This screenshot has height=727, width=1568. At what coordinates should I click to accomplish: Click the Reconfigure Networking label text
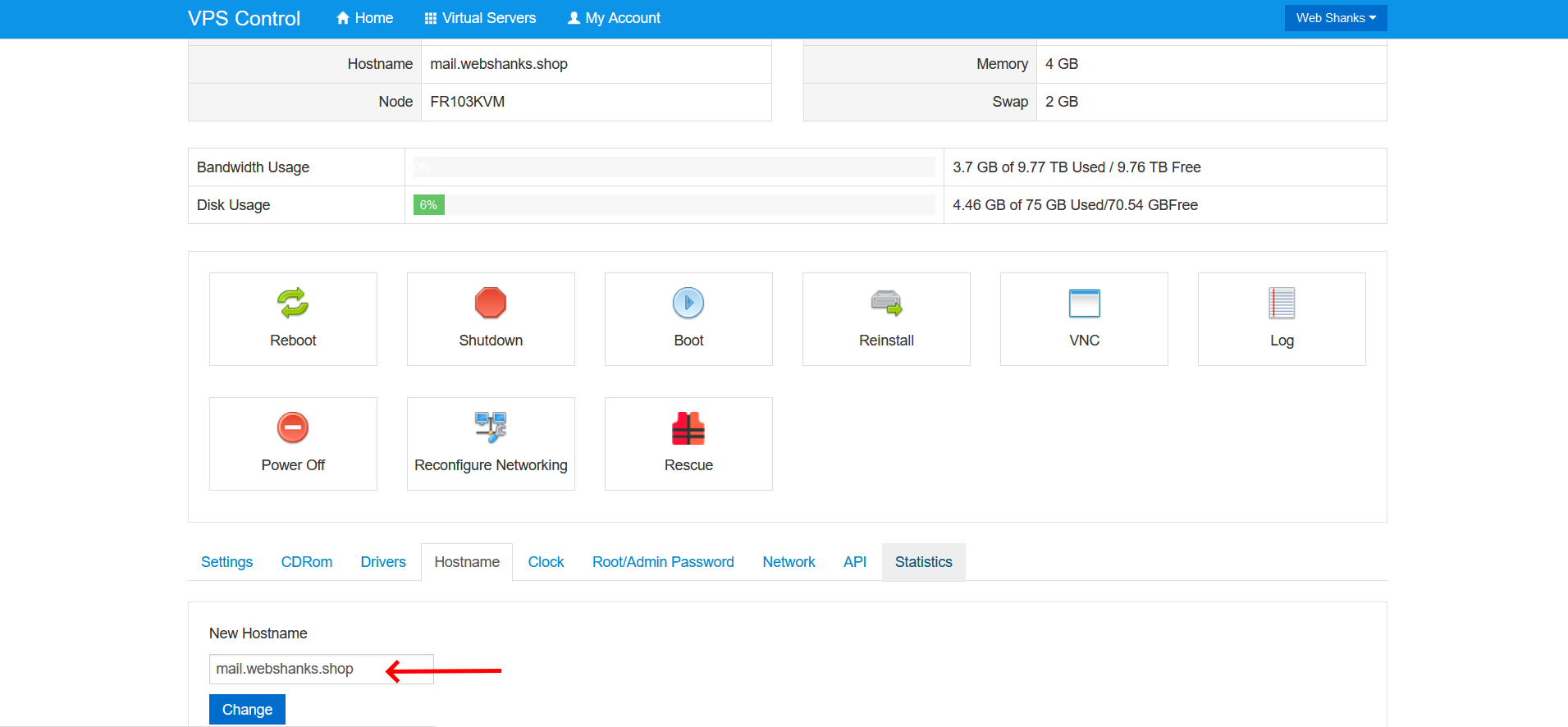tap(491, 465)
